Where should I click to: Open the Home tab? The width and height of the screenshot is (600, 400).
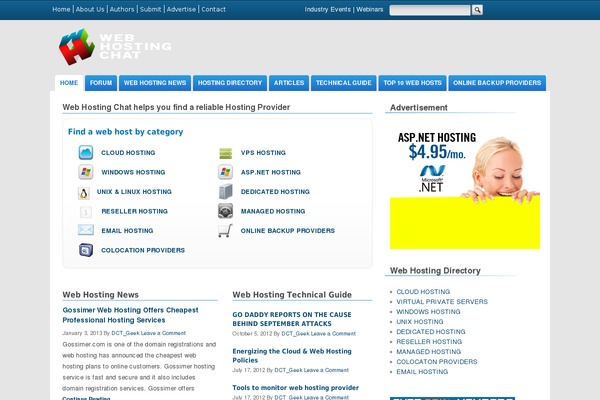click(69, 83)
